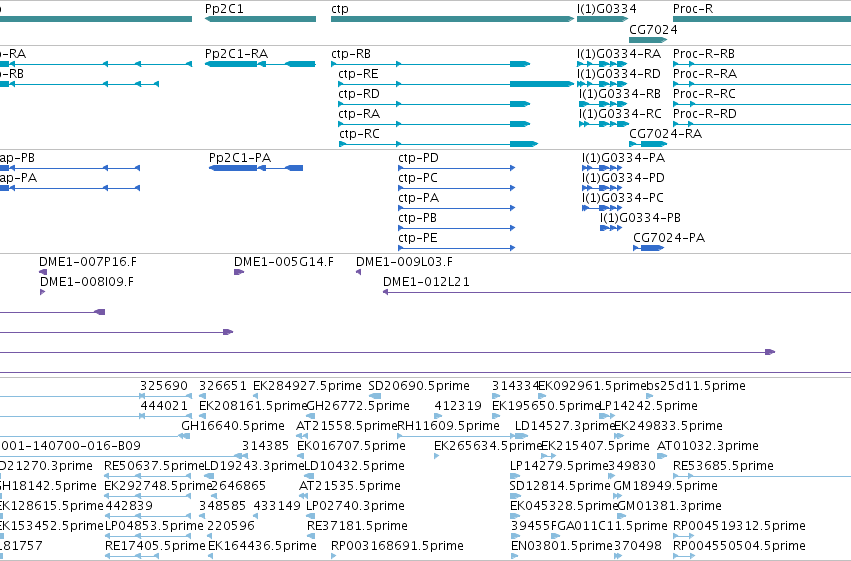
Task: Click EST SD20690.5prime
Action: click(419, 386)
